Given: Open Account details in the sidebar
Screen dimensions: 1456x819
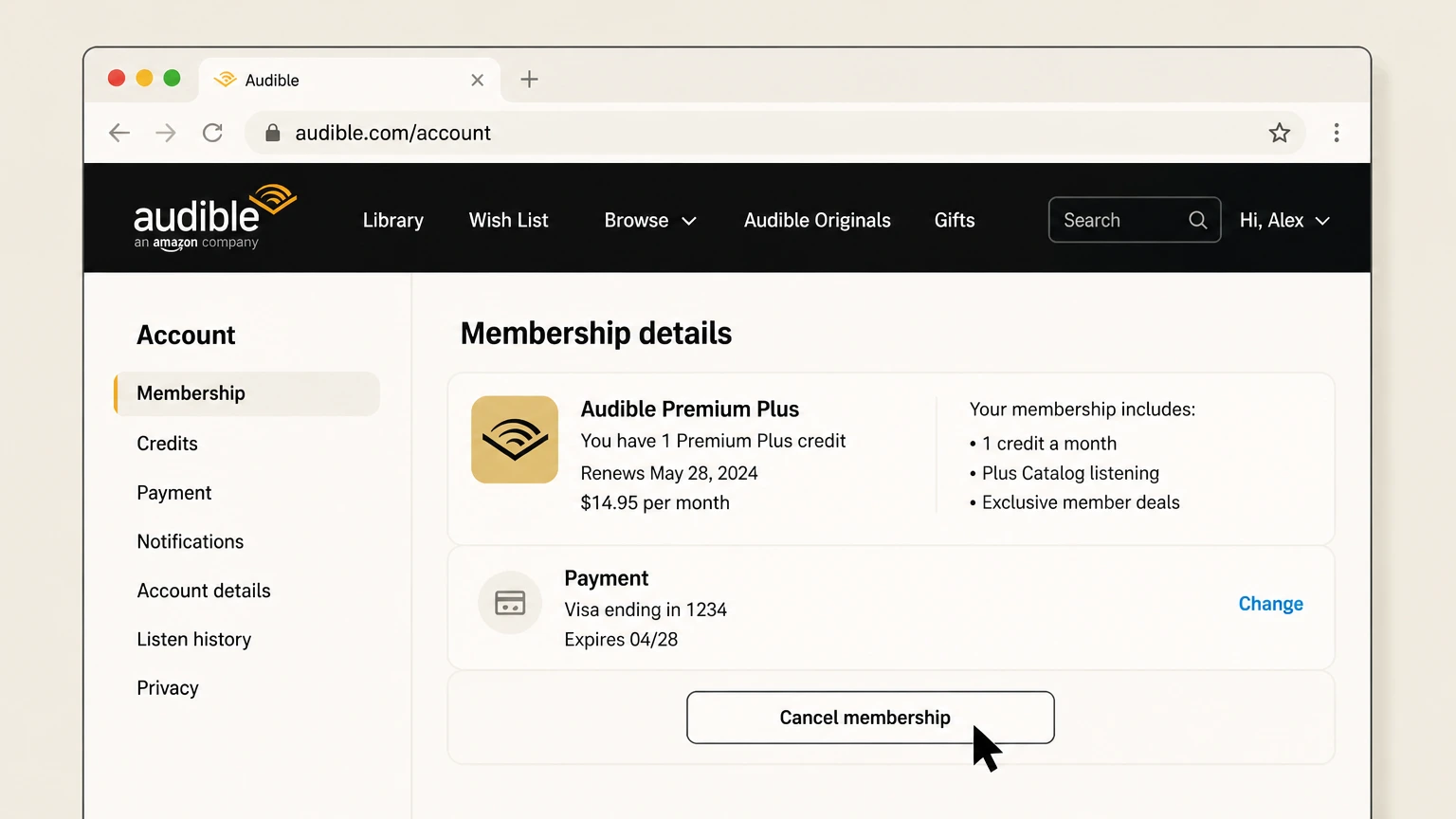Looking at the screenshot, I should (204, 591).
